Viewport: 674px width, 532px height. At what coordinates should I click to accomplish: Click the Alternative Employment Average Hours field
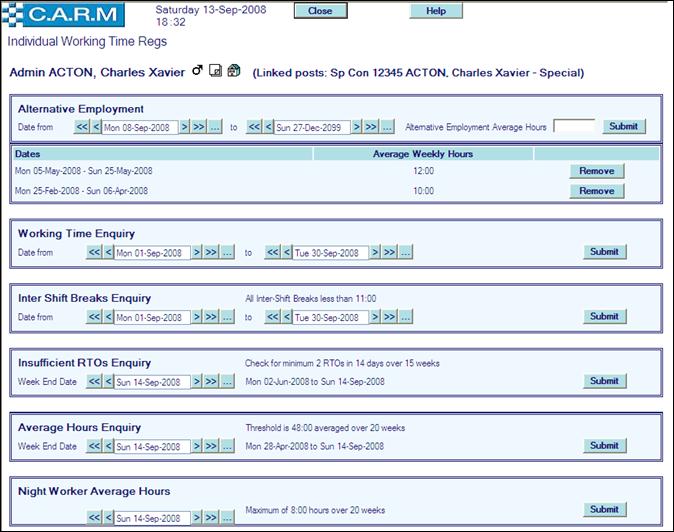574,127
